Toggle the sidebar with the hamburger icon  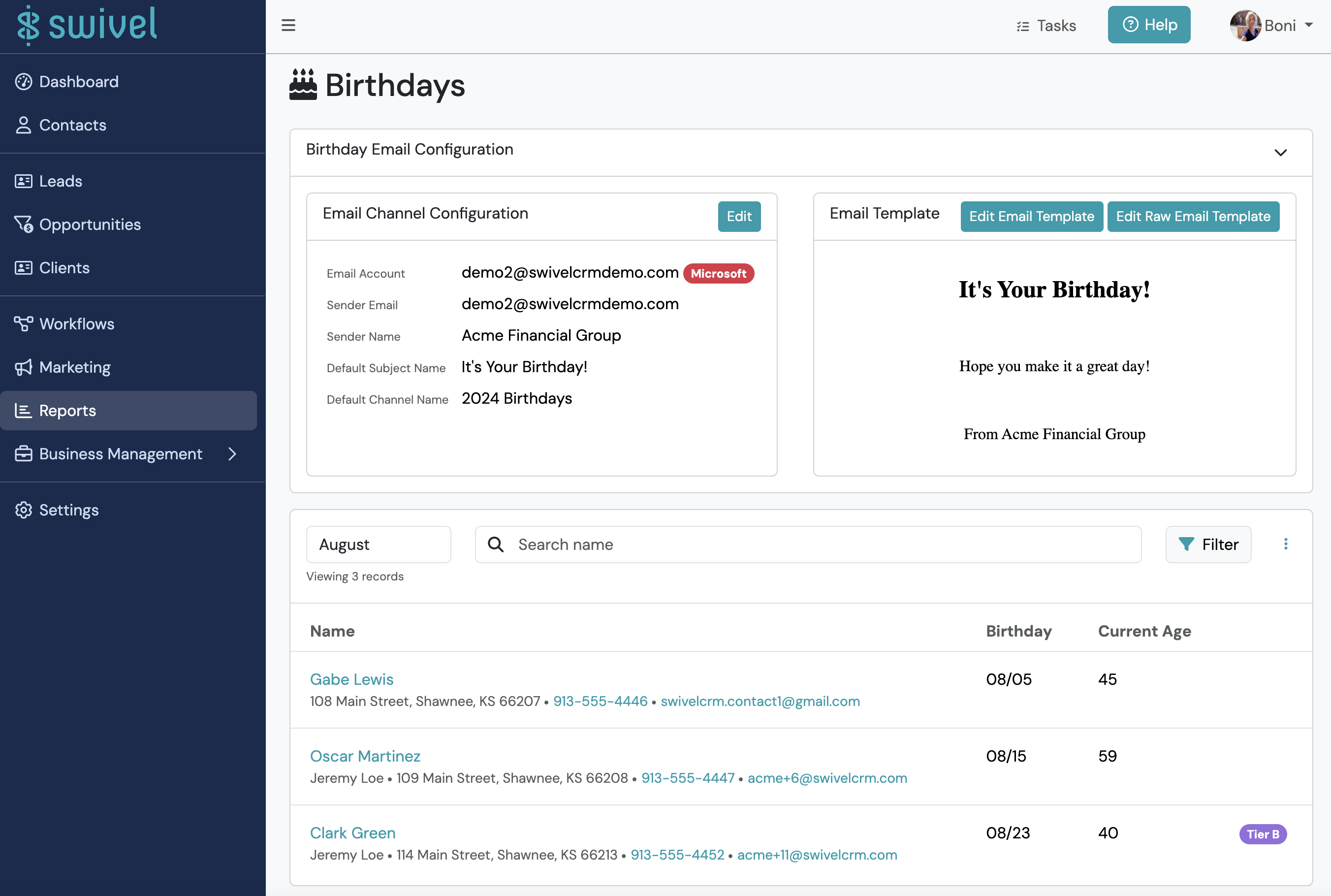click(288, 25)
